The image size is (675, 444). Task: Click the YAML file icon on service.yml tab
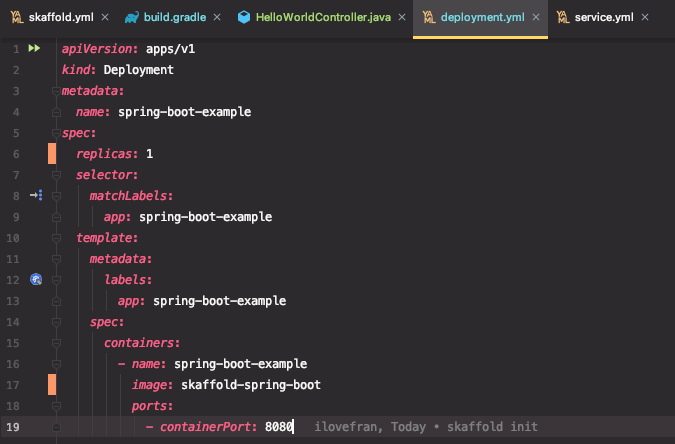(563, 17)
